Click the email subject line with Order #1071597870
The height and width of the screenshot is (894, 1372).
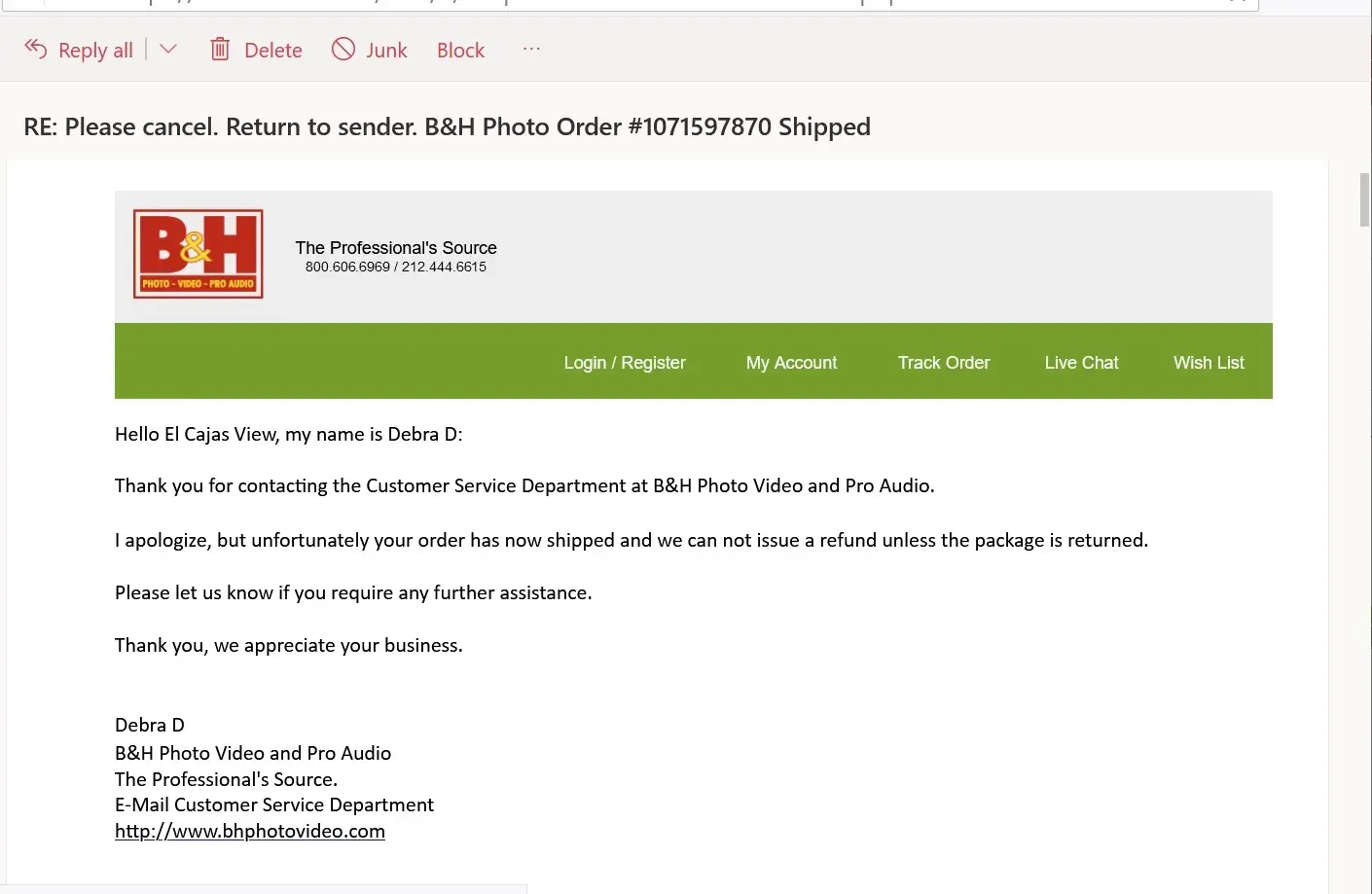[447, 127]
